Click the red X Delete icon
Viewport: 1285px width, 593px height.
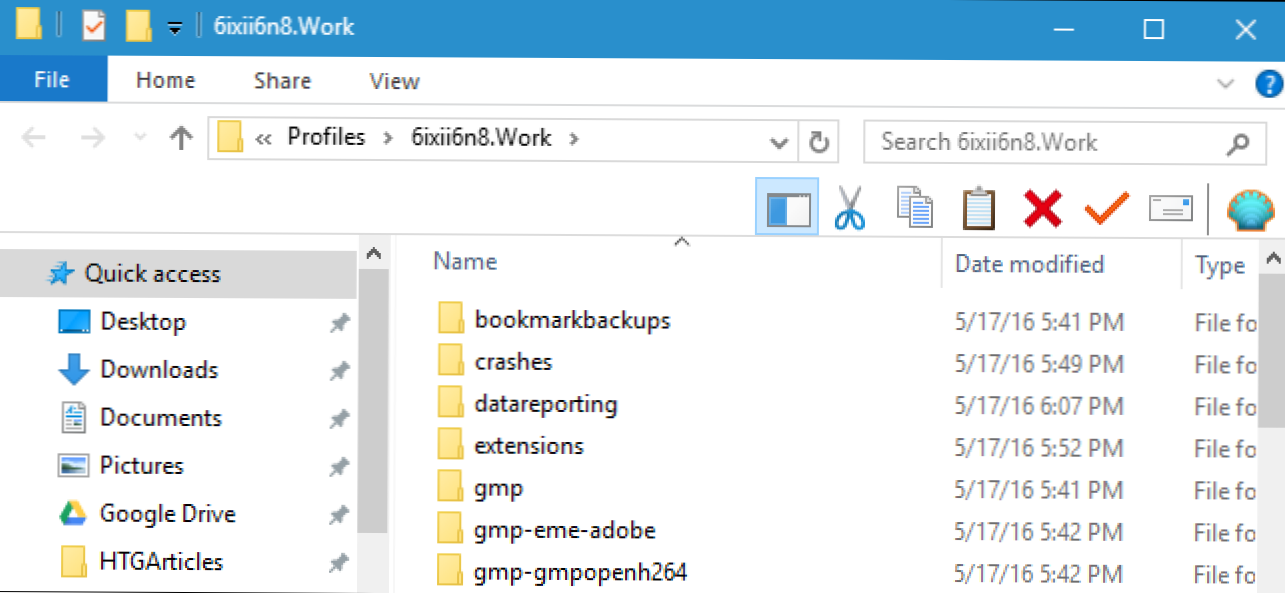(x=1042, y=208)
